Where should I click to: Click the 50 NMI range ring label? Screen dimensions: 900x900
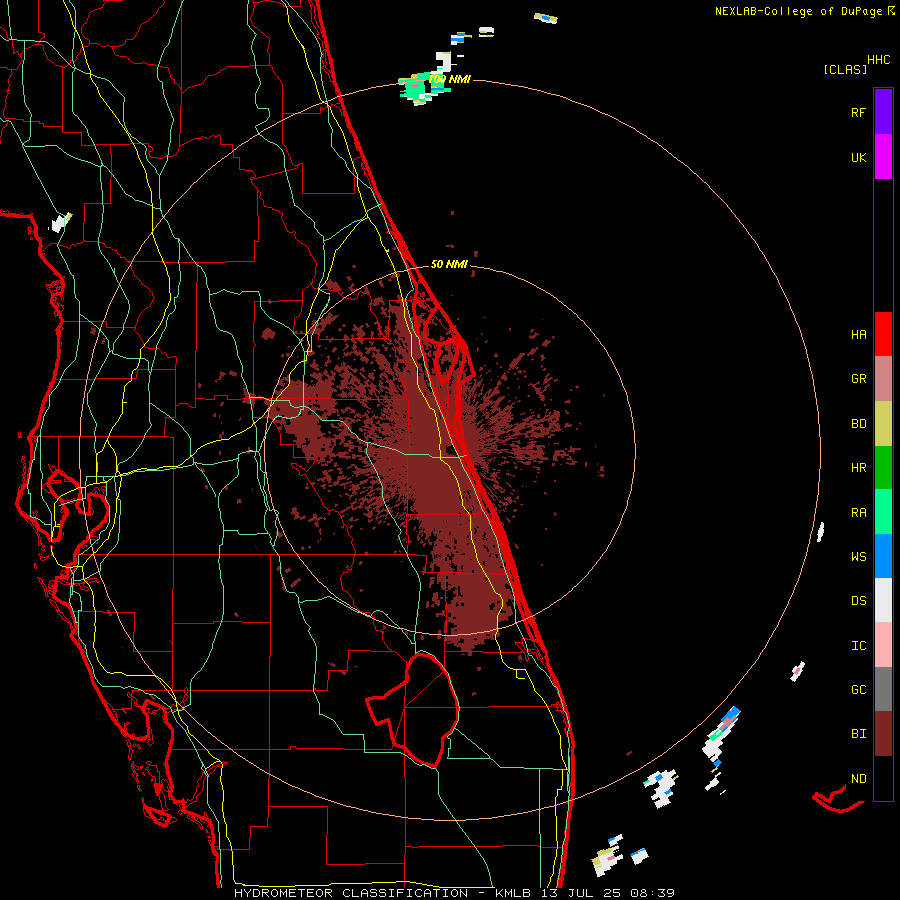click(x=449, y=264)
